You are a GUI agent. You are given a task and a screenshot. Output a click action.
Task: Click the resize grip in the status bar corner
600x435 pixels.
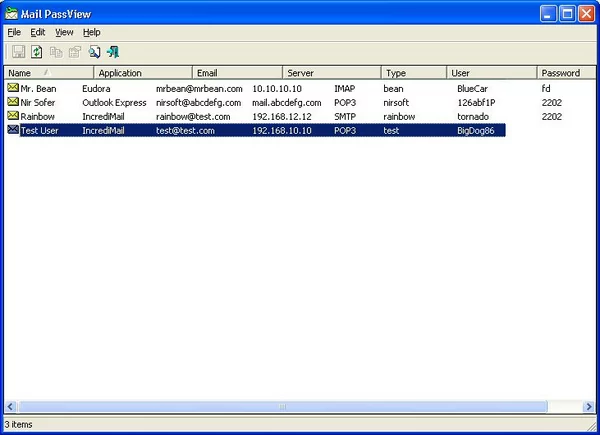pos(591,426)
